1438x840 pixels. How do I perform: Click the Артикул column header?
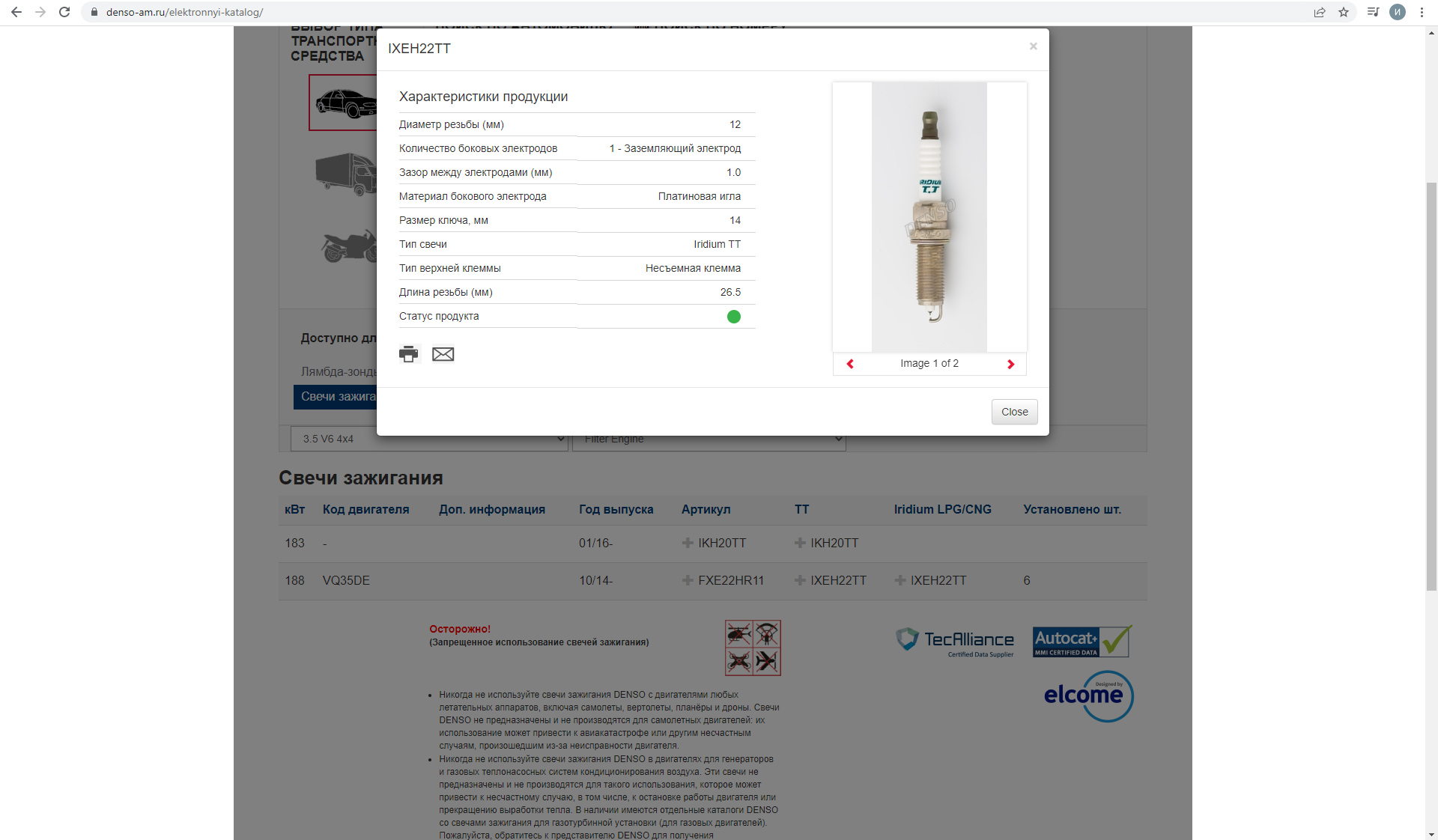point(706,509)
